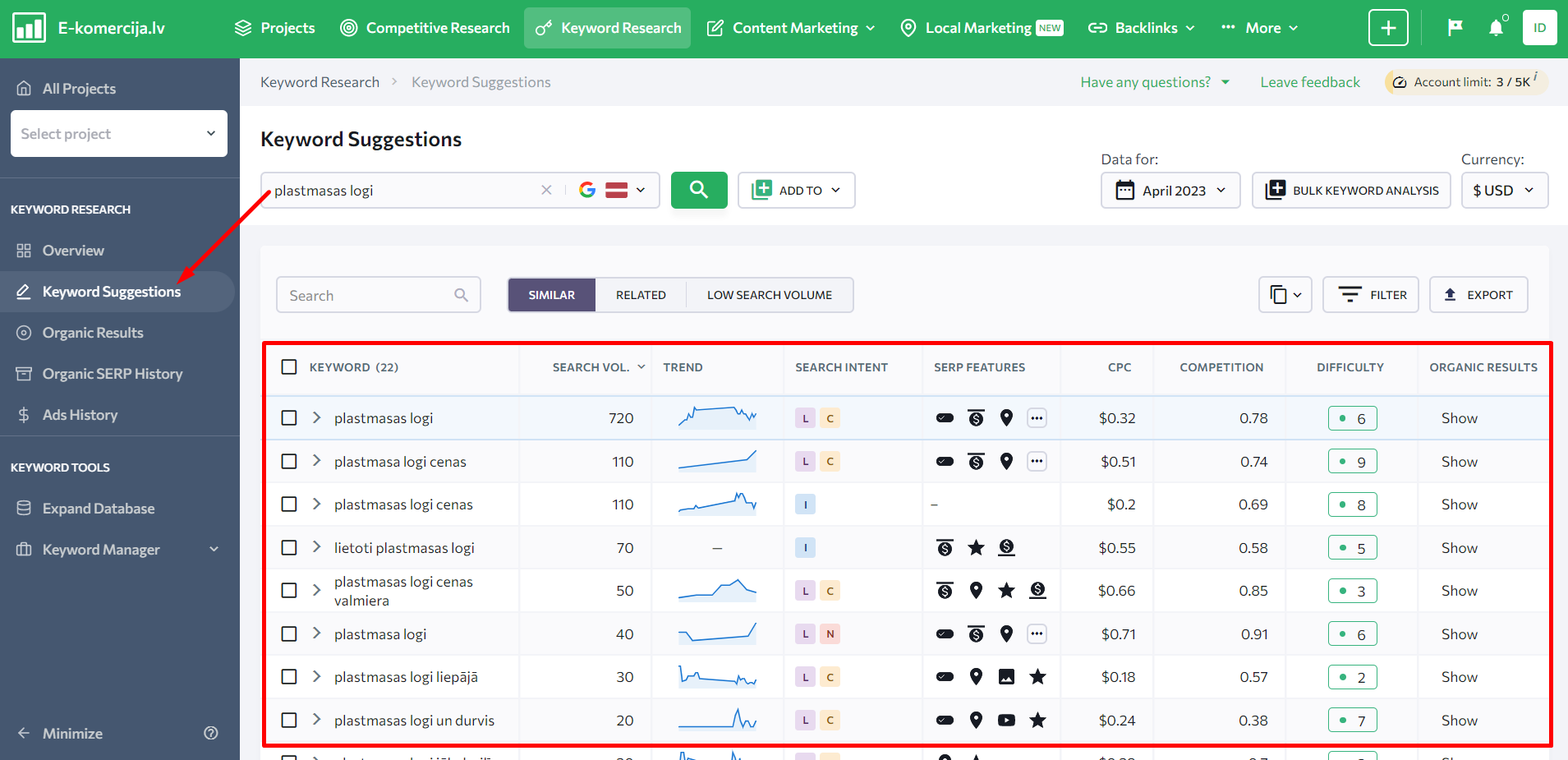Image resolution: width=1568 pixels, height=760 pixels.
Task: Click the green search magnifier button
Action: (x=698, y=190)
